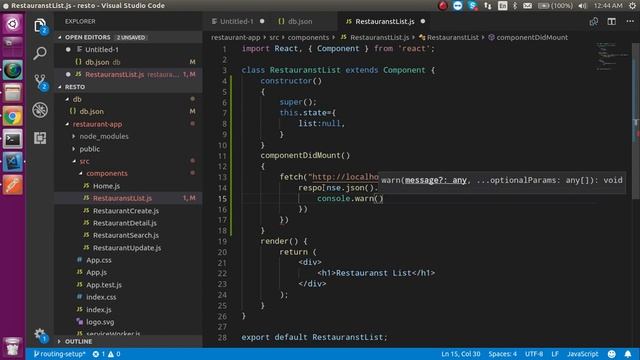The width and height of the screenshot is (640, 360).
Task: Click the mail envelope icon in top panel
Action: pyautogui.click(x=527, y=6)
